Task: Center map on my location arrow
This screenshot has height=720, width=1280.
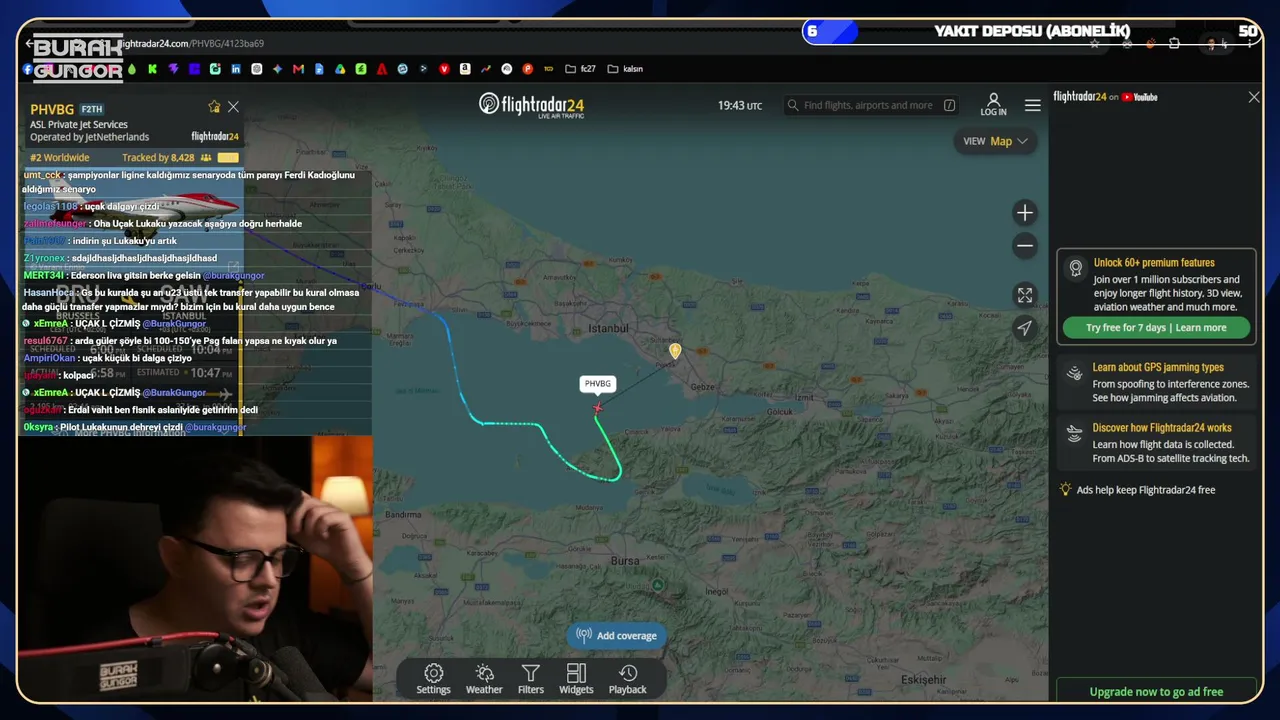Action: pyautogui.click(x=1025, y=328)
